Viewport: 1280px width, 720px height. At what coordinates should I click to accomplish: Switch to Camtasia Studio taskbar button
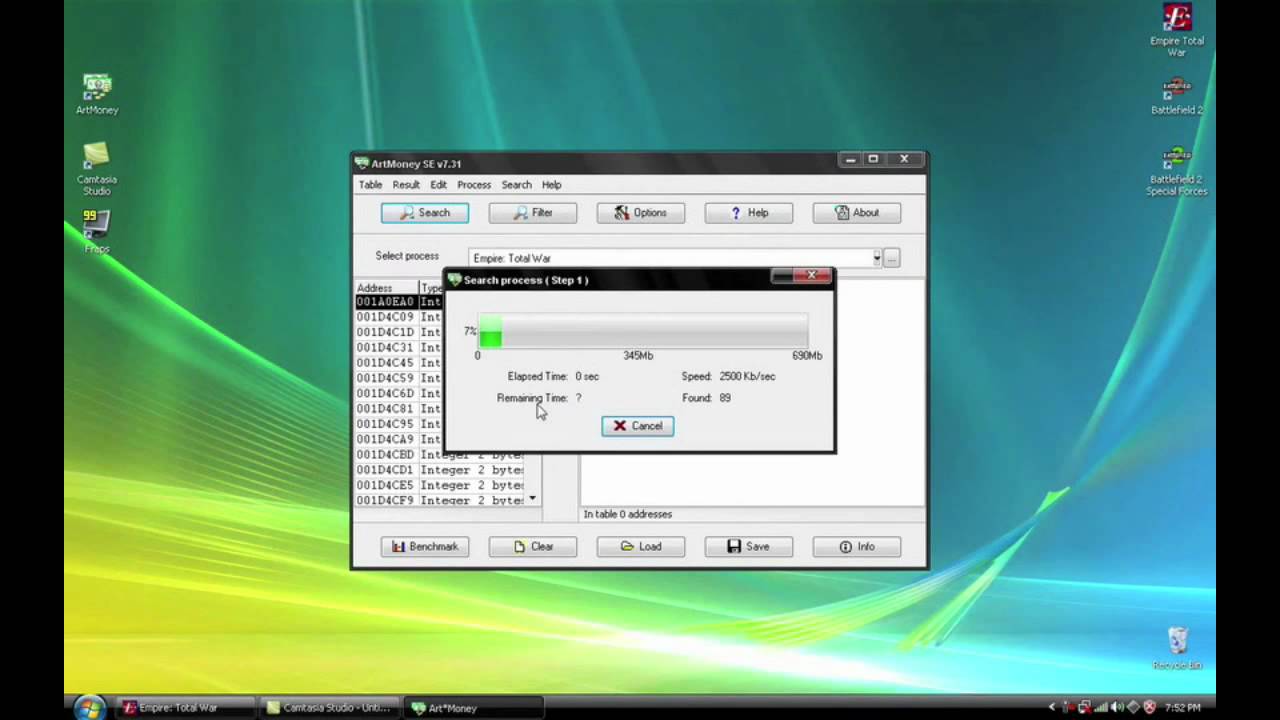click(x=331, y=707)
